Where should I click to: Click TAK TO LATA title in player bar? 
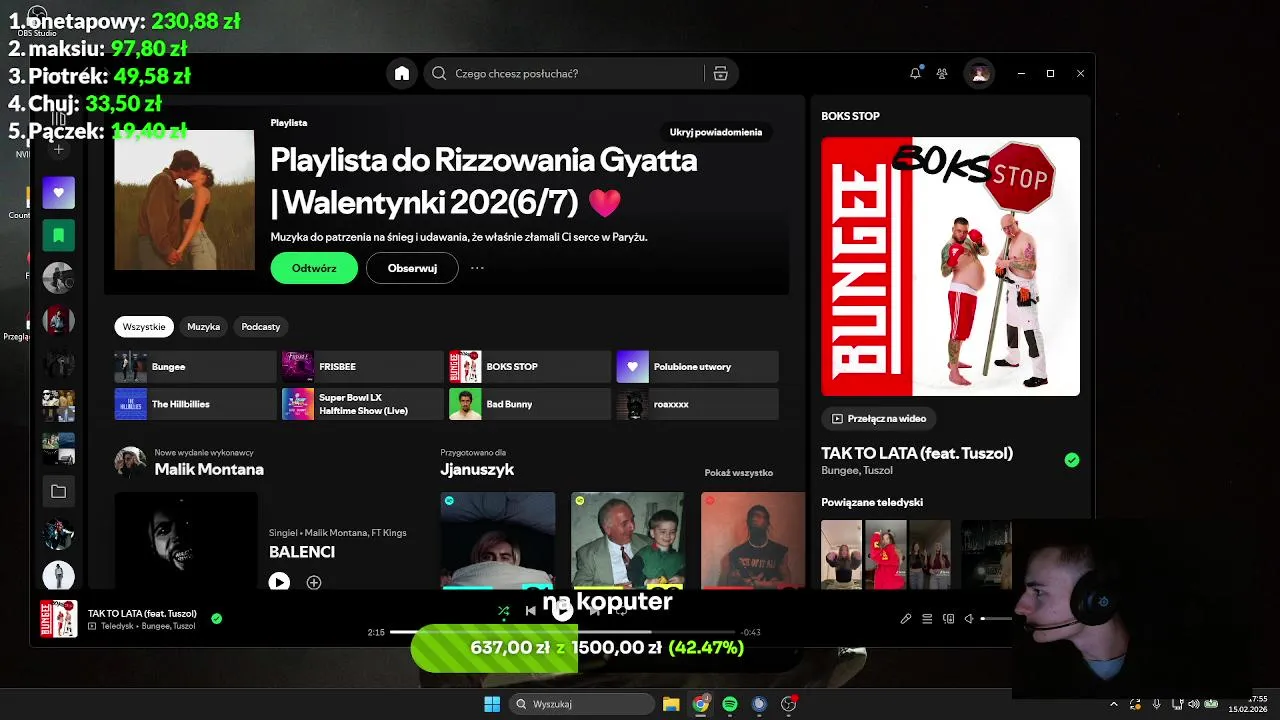142,613
